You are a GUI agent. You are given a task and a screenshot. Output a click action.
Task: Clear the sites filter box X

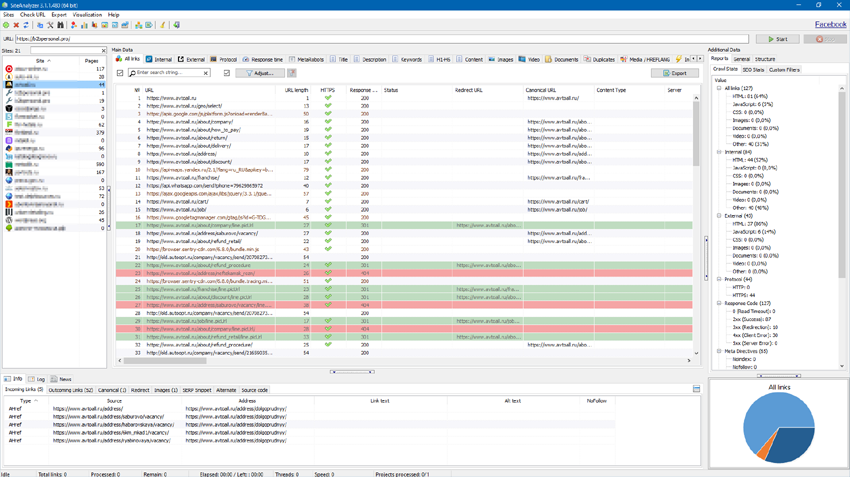click(104, 50)
